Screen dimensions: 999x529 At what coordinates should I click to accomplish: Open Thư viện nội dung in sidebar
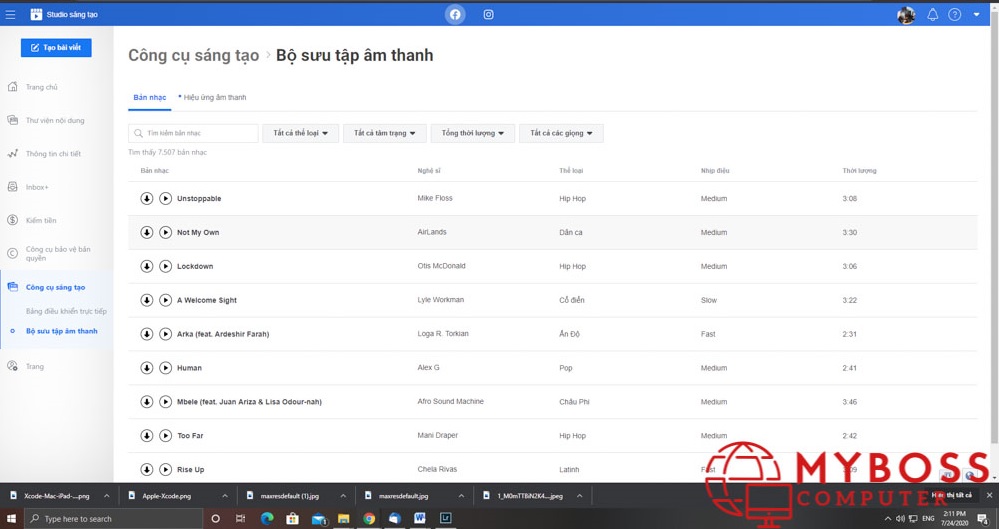(x=55, y=121)
